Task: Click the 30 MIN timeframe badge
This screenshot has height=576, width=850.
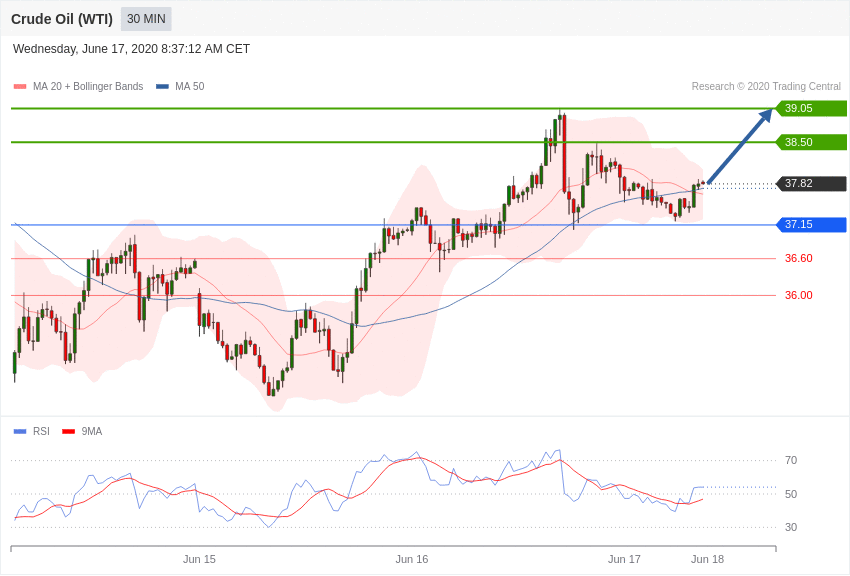Action: (x=146, y=19)
